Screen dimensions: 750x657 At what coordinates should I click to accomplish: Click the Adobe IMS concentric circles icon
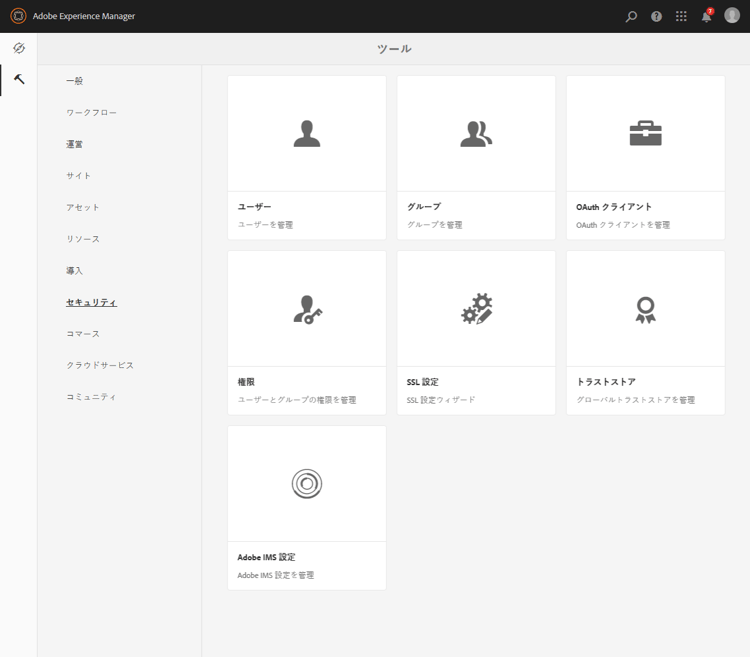coord(307,483)
